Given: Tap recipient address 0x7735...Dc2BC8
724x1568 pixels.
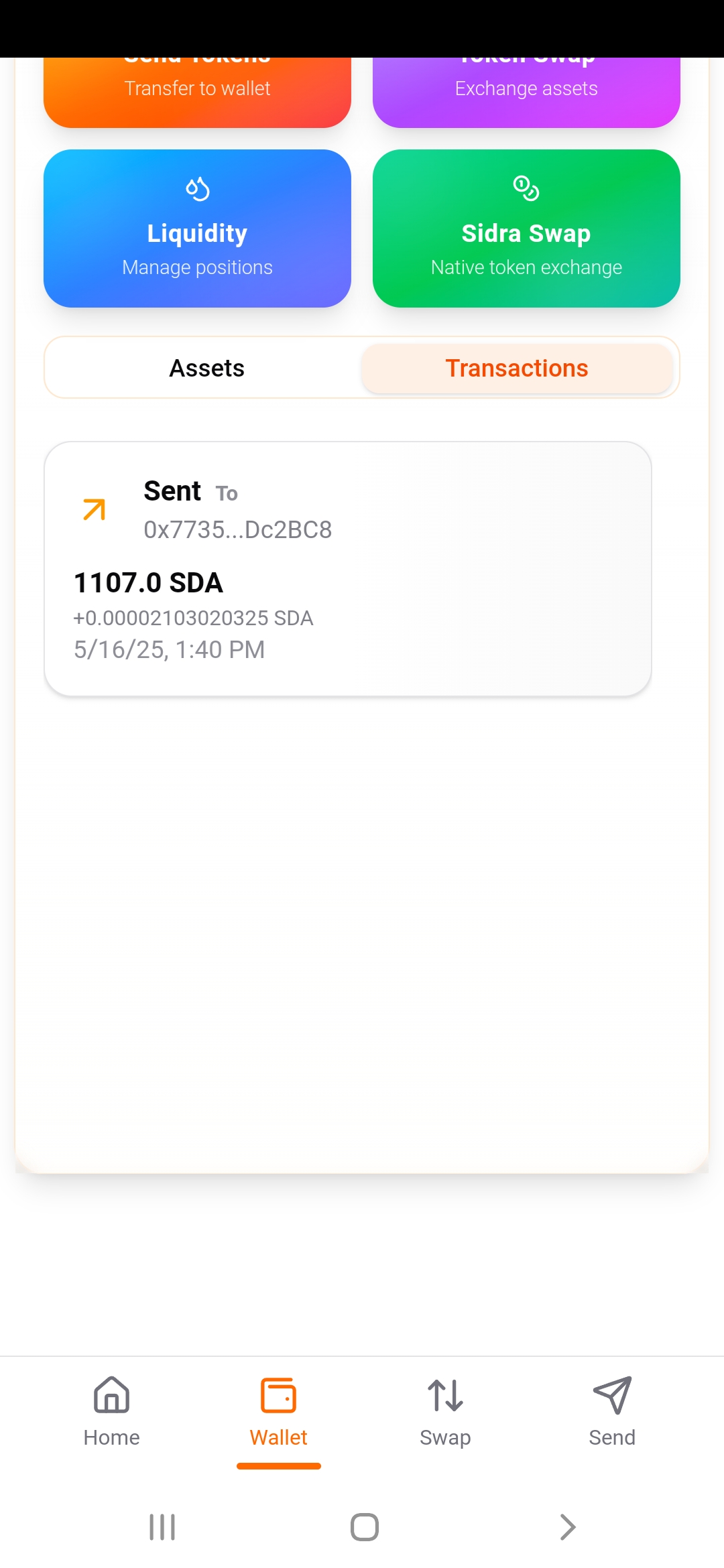Looking at the screenshot, I should (x=238, y=530).
